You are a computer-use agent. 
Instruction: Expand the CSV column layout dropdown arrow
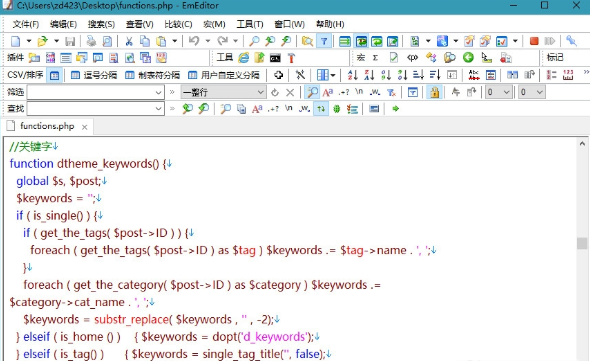coord(333,75)
